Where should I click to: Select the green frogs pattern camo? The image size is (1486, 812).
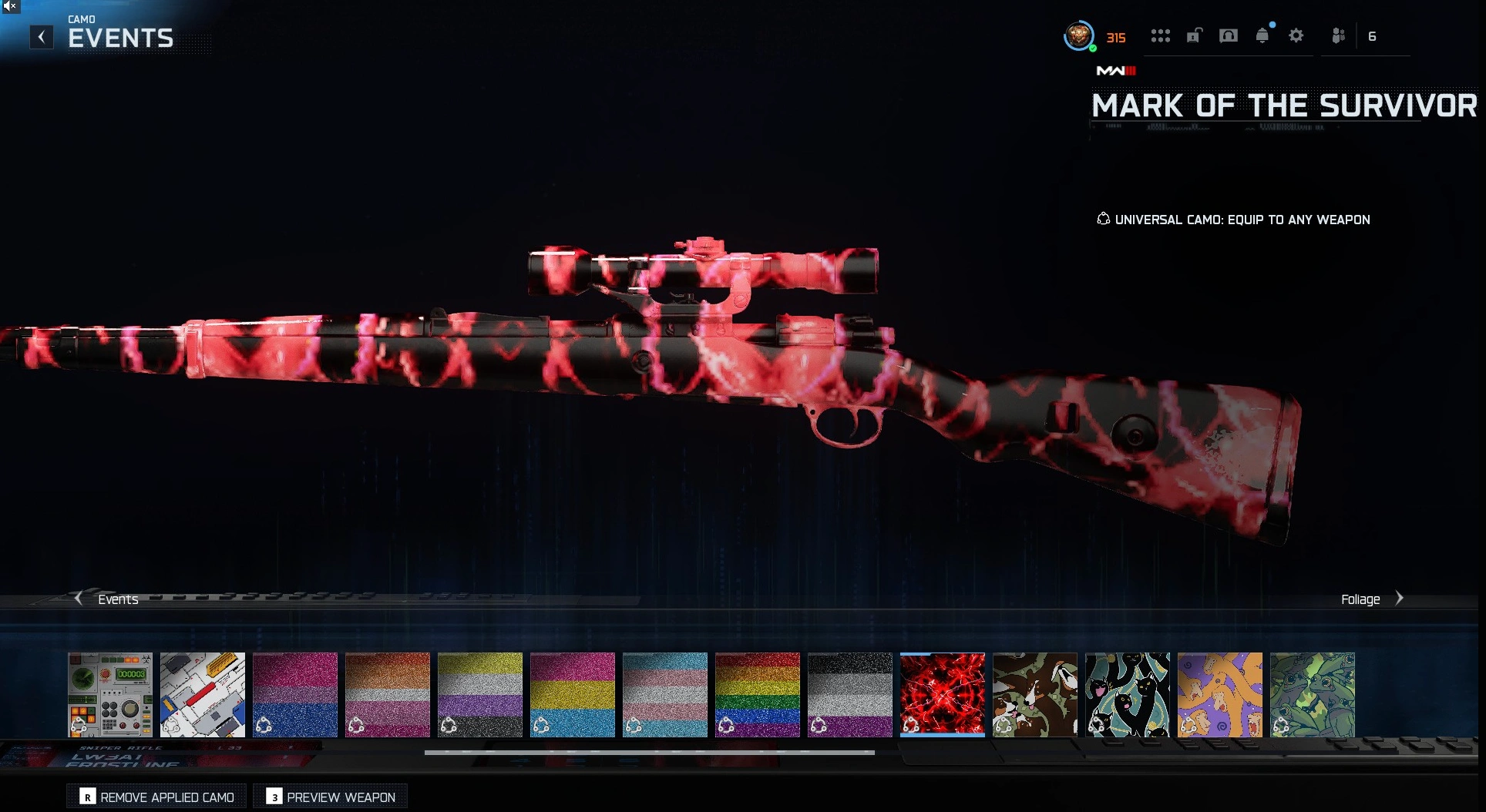(x=1313, y=695)
